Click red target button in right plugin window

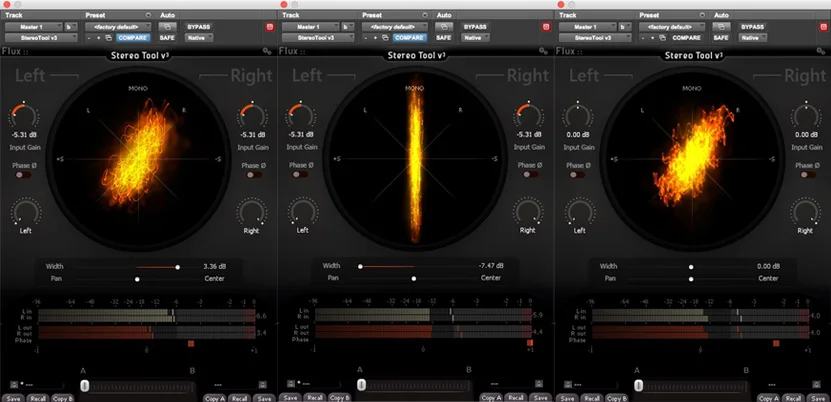(x=824, y=27)
